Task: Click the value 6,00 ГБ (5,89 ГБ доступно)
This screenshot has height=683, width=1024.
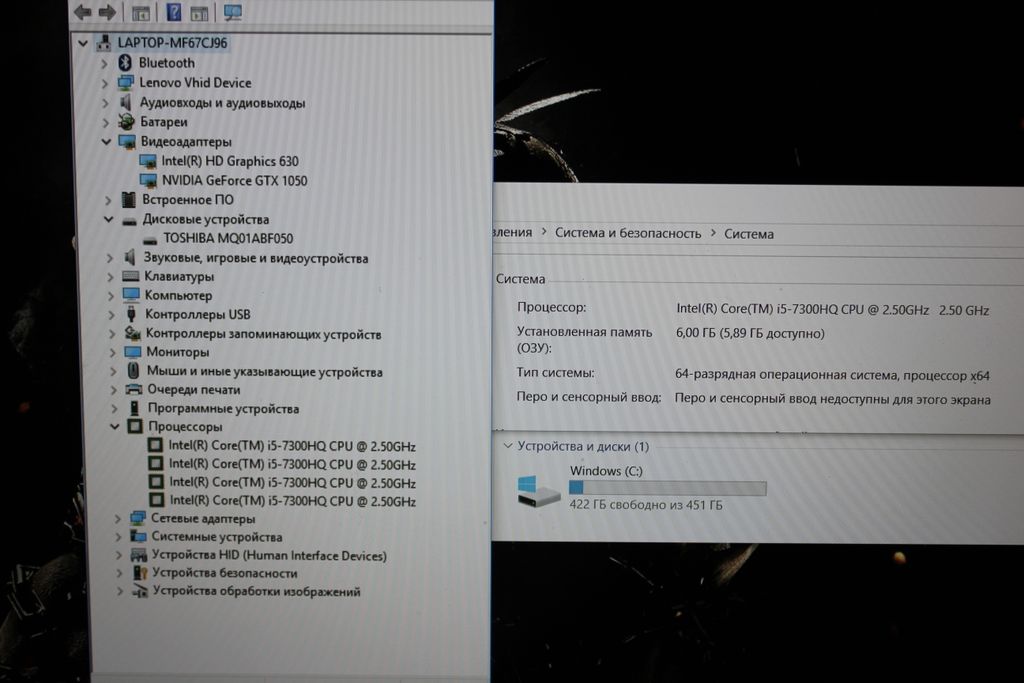Action: (750, 333)
